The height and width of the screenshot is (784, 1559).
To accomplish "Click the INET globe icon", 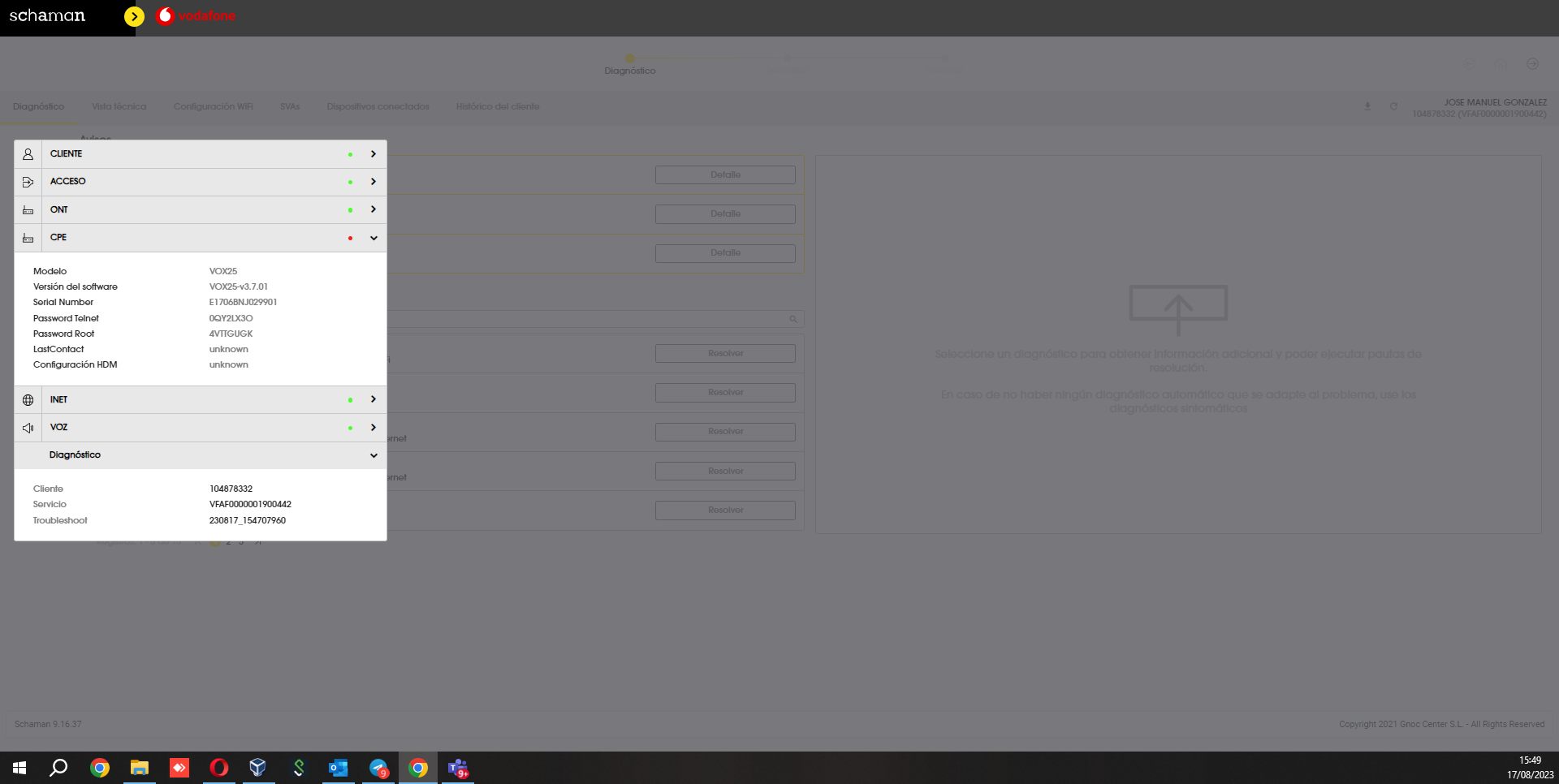I will coord(28,400).
